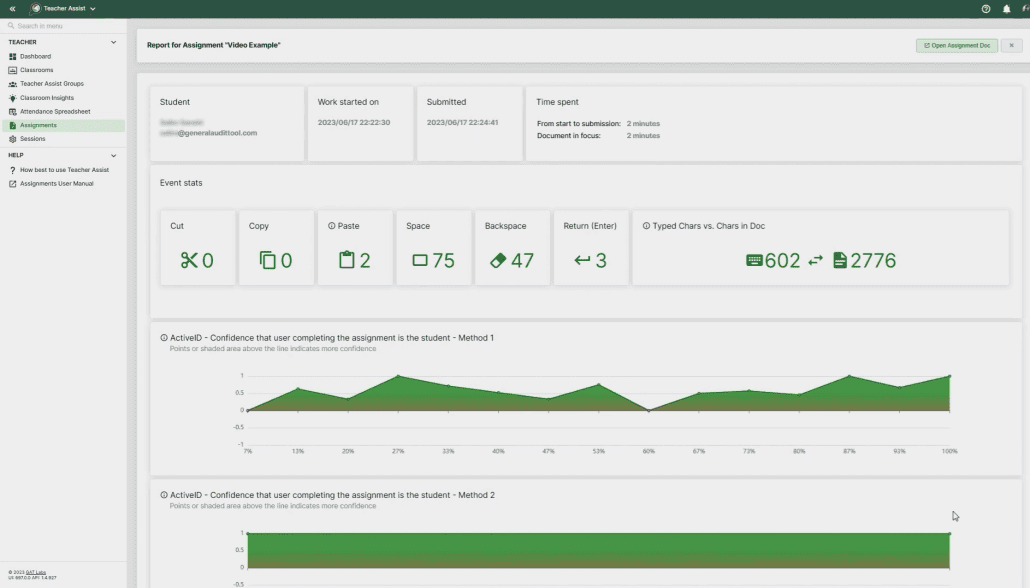The height and width of the screenshot is (588, 1030).
Task: Close the assignment report with X button
Action: point(1011,45)
